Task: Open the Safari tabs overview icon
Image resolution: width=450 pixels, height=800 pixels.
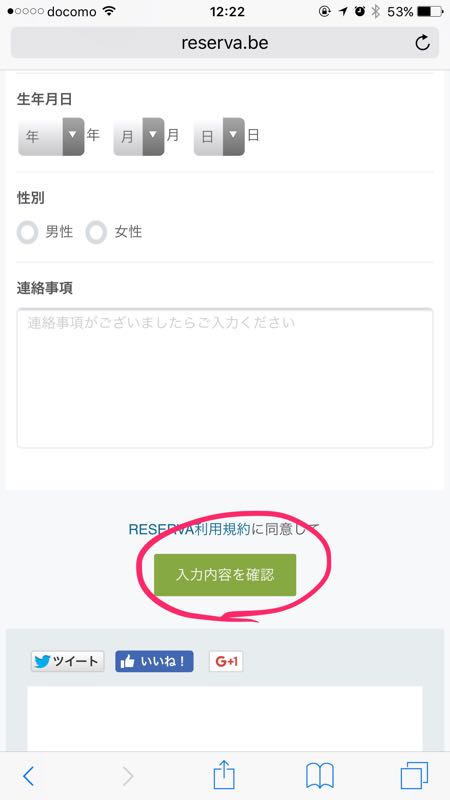Action: coord(414,776)
